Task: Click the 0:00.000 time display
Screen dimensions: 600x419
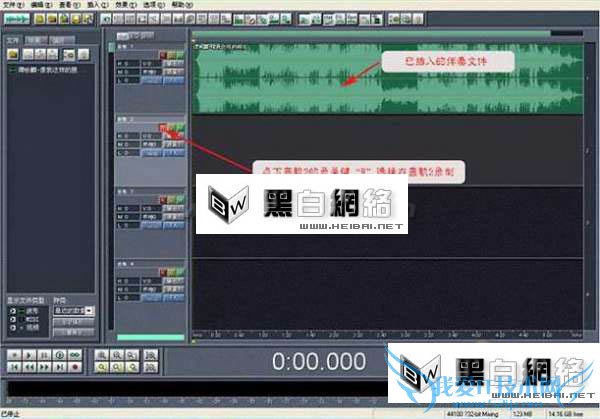Action: (319, 361)
